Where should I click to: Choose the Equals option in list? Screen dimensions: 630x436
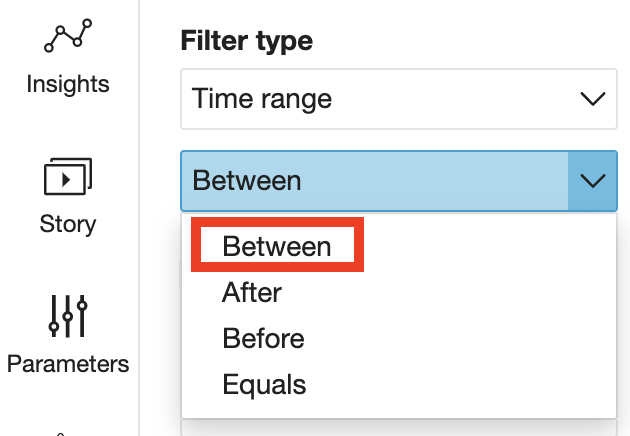click(x=264, y=385)
